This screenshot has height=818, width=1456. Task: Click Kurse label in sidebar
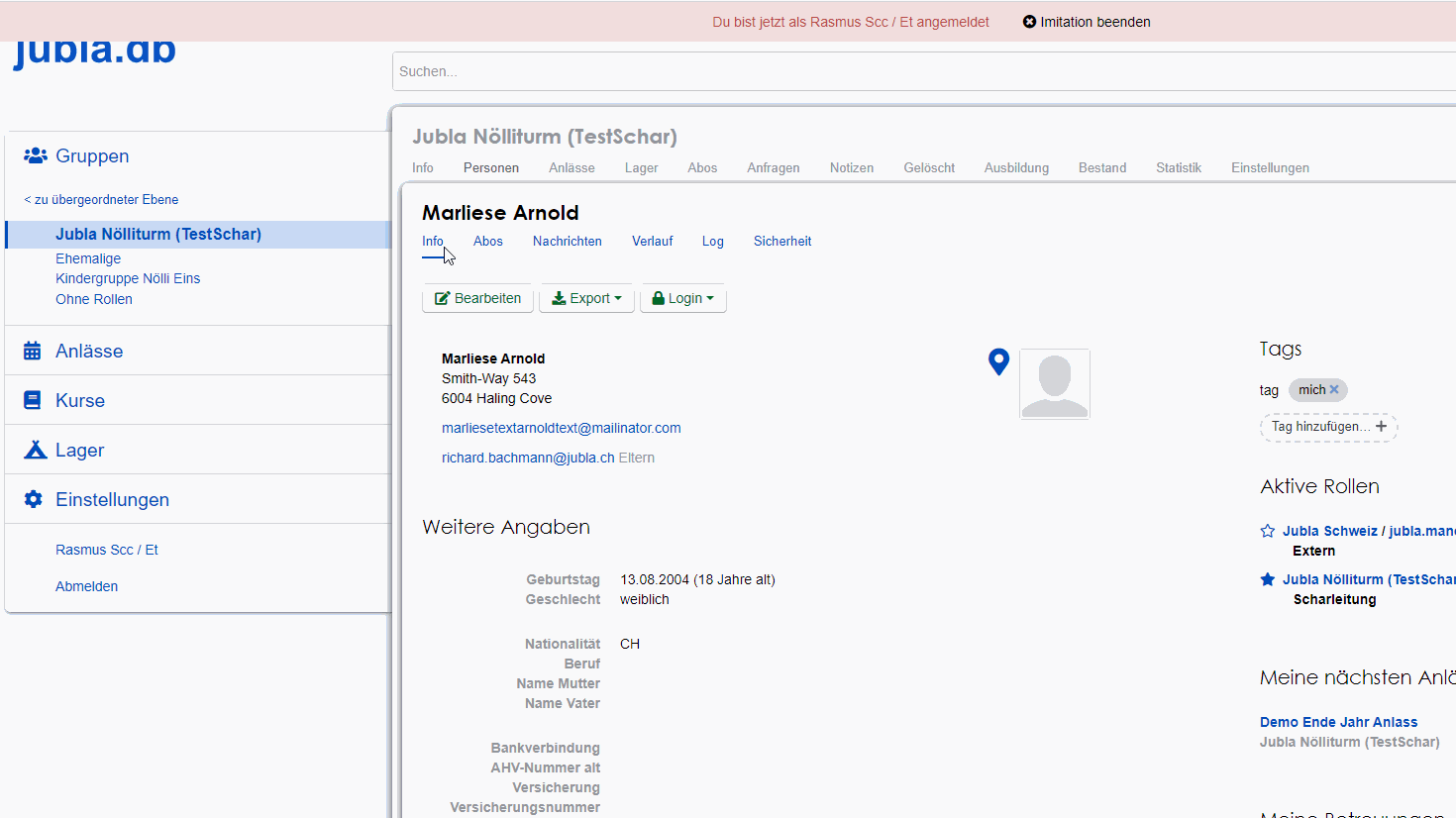point(80,400)
